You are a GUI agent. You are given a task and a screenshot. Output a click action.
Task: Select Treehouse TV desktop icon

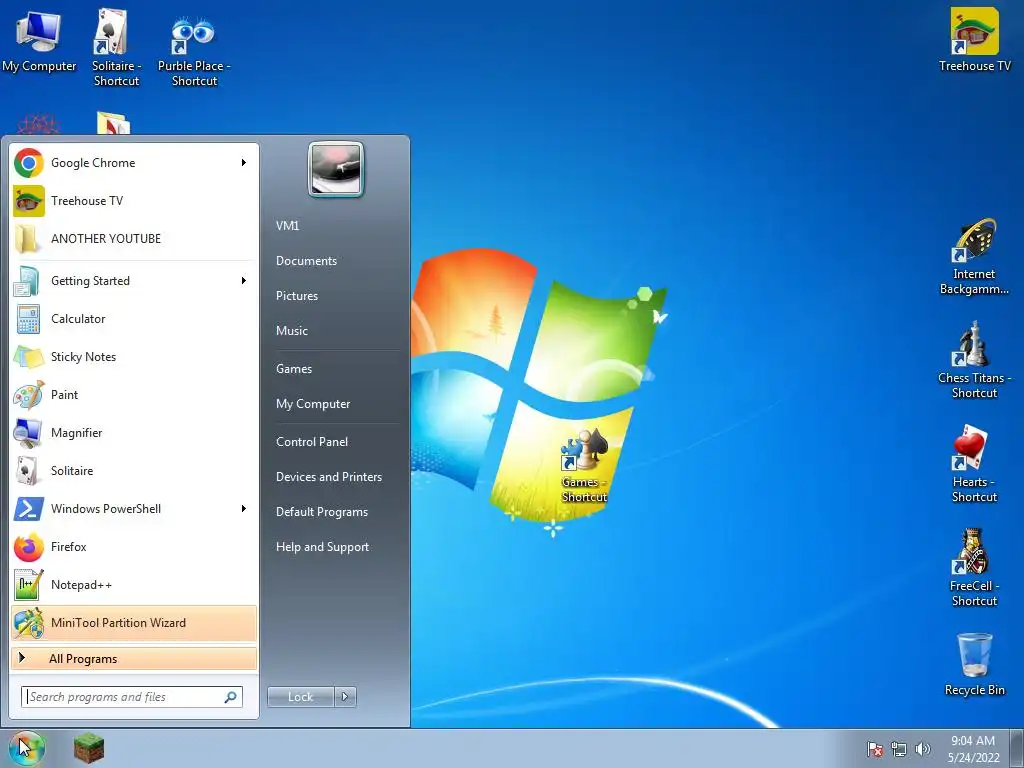[974, 39]
